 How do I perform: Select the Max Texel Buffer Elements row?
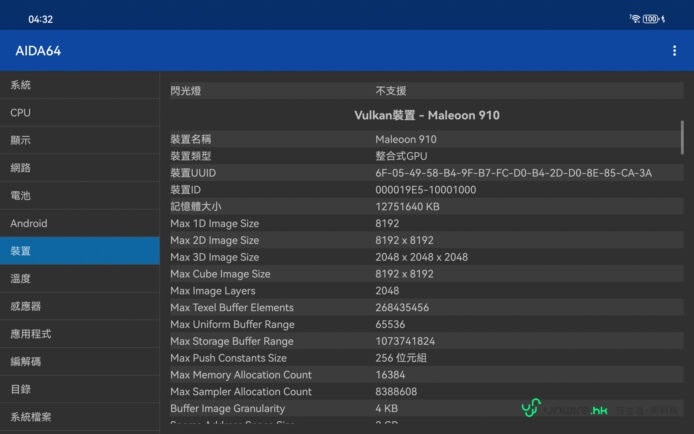[427, 307]
